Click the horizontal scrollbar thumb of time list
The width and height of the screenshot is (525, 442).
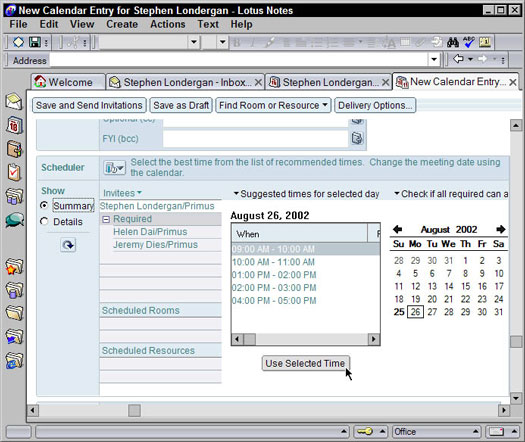pos(249,339)
